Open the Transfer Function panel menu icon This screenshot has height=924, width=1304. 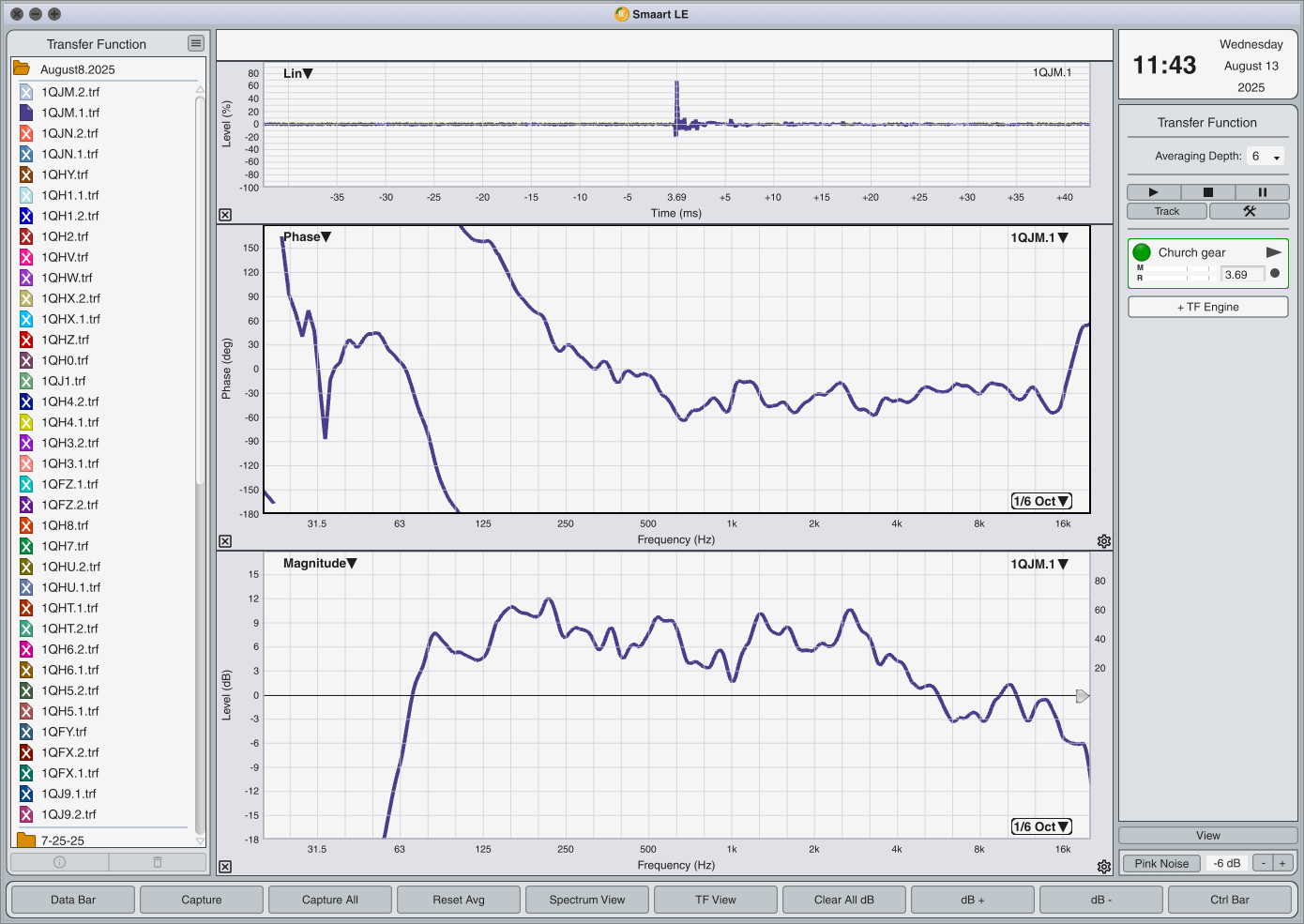pos(195,43)
